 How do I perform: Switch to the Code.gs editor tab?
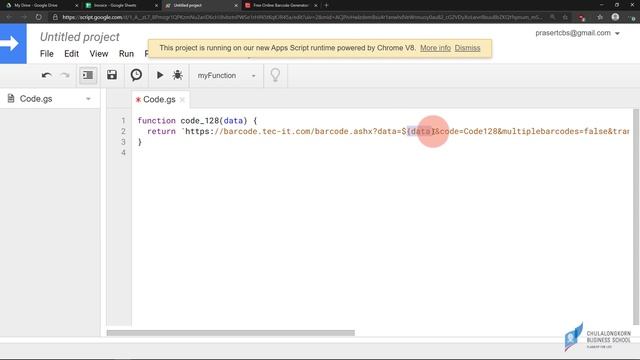point(159,100)
